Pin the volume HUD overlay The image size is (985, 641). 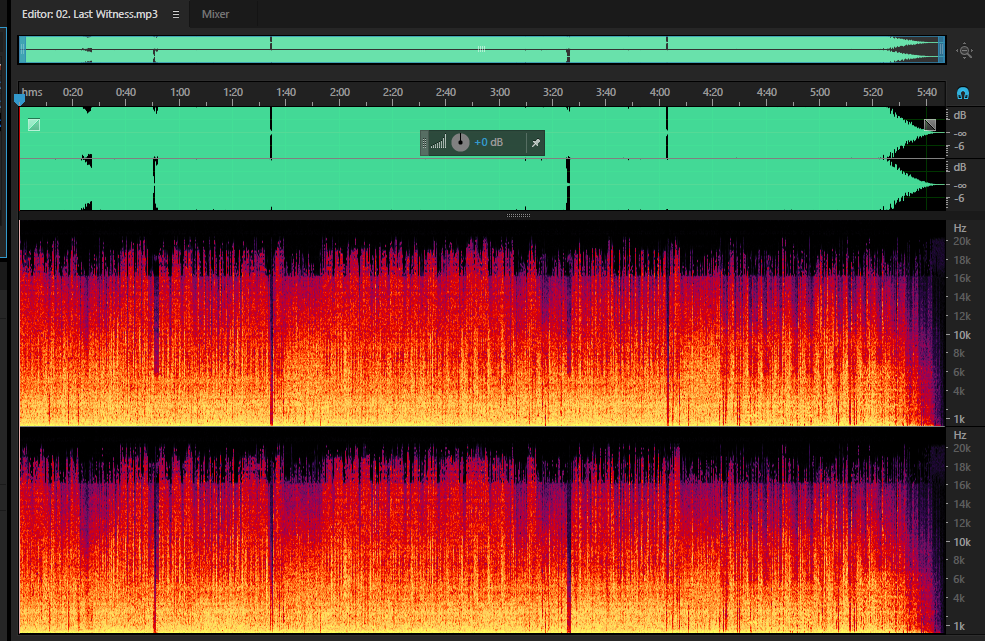click(x=536, y=143)
